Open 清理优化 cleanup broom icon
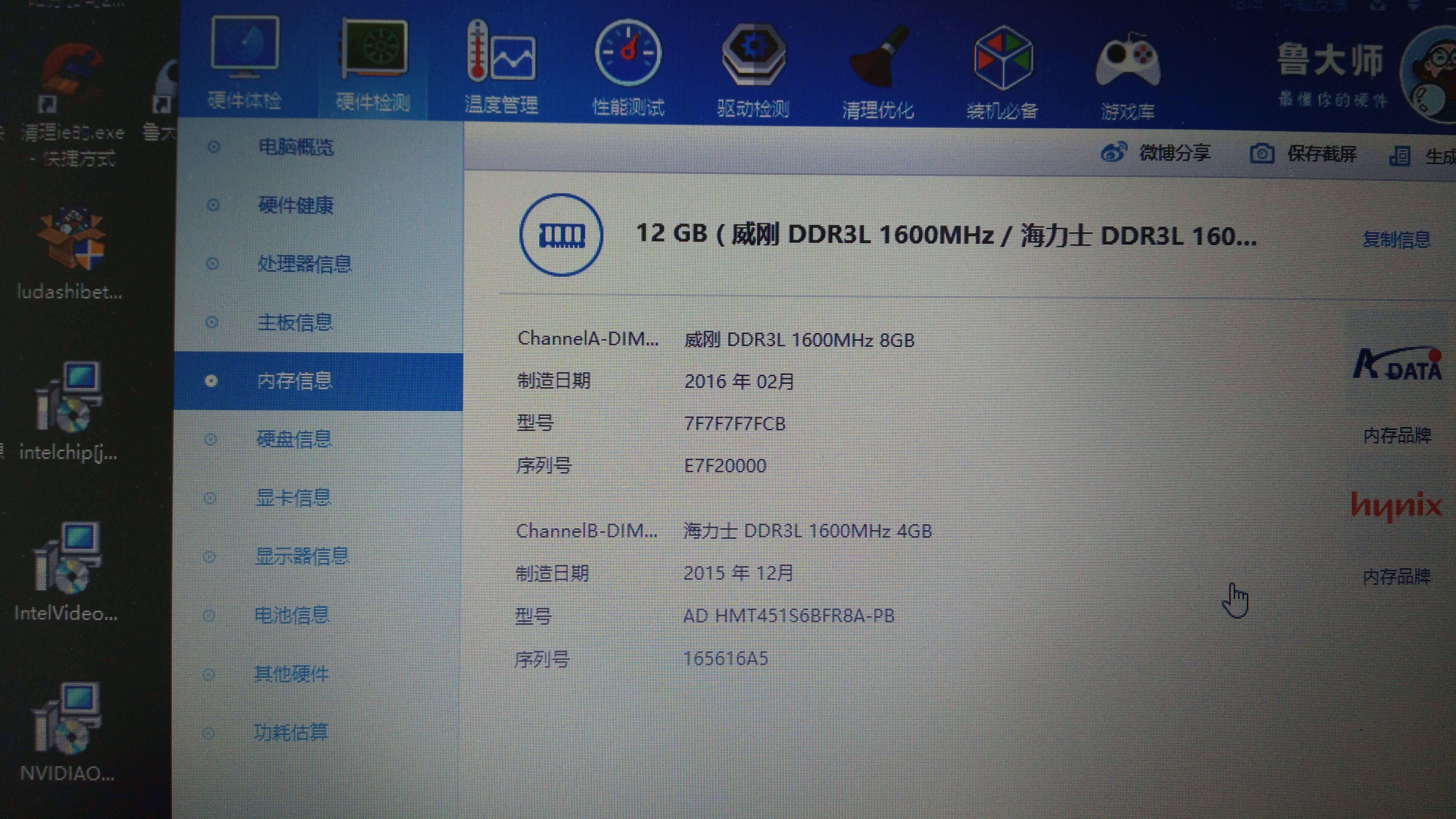The height and width of the screenshot is (819, 1456). [x=880, y=56]
